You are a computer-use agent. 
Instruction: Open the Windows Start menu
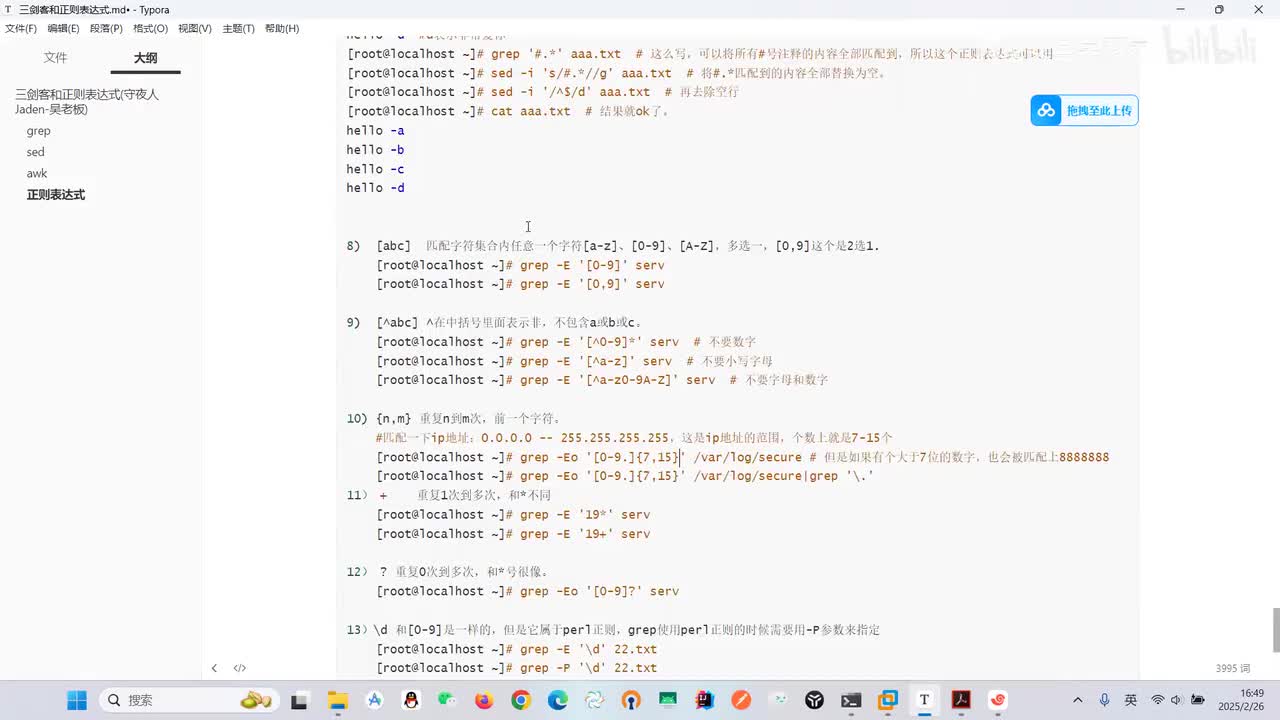(x=77, y=700)
